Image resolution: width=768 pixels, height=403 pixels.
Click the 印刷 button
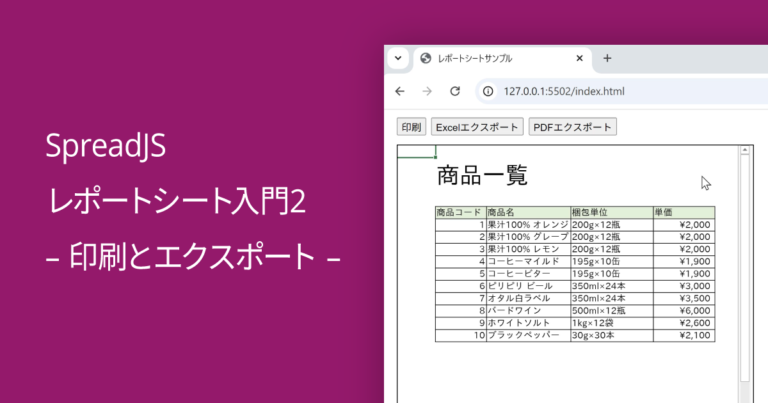411,127
